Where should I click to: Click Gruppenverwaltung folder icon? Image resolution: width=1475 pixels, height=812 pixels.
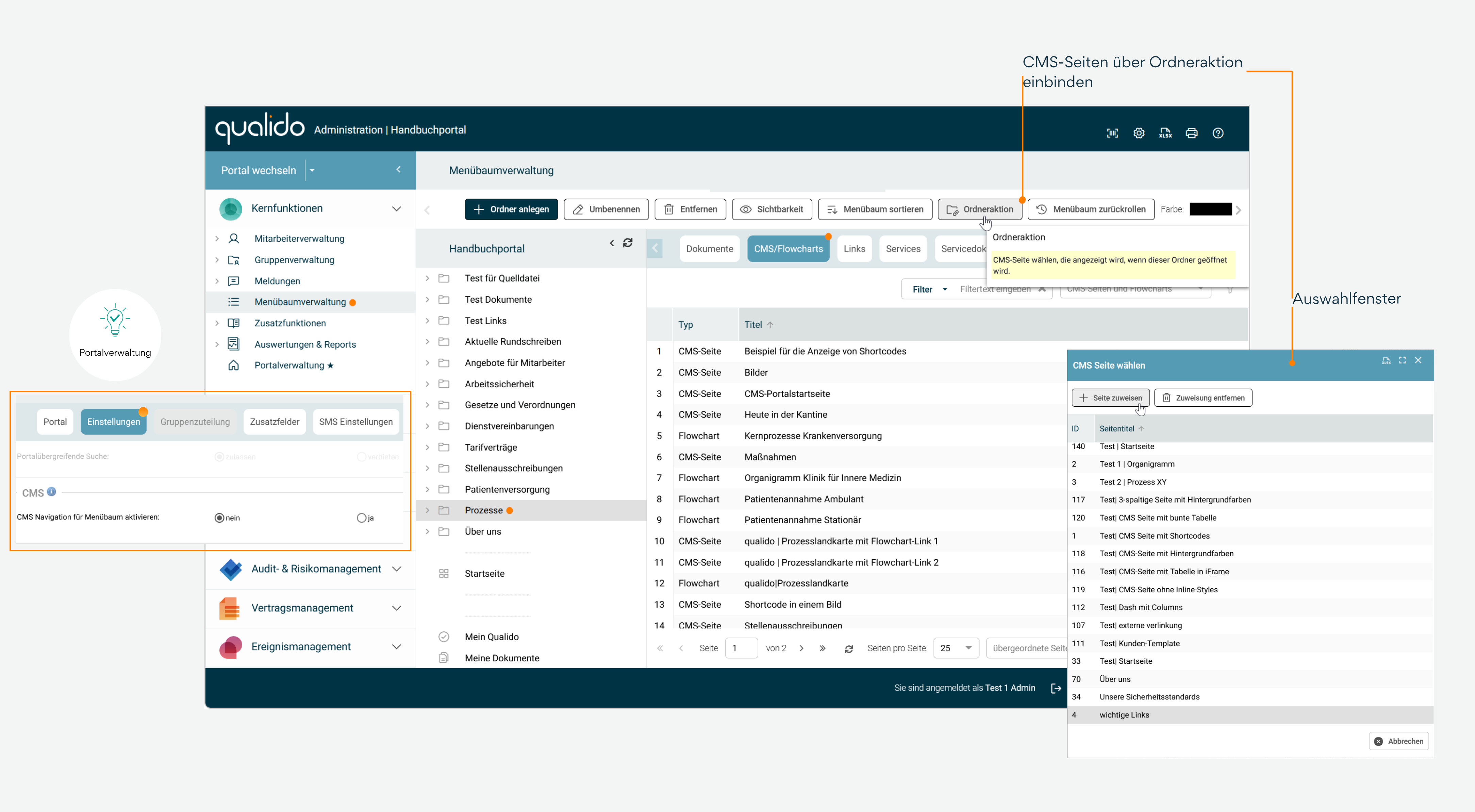pyautogui.click(x=234, y=260)
